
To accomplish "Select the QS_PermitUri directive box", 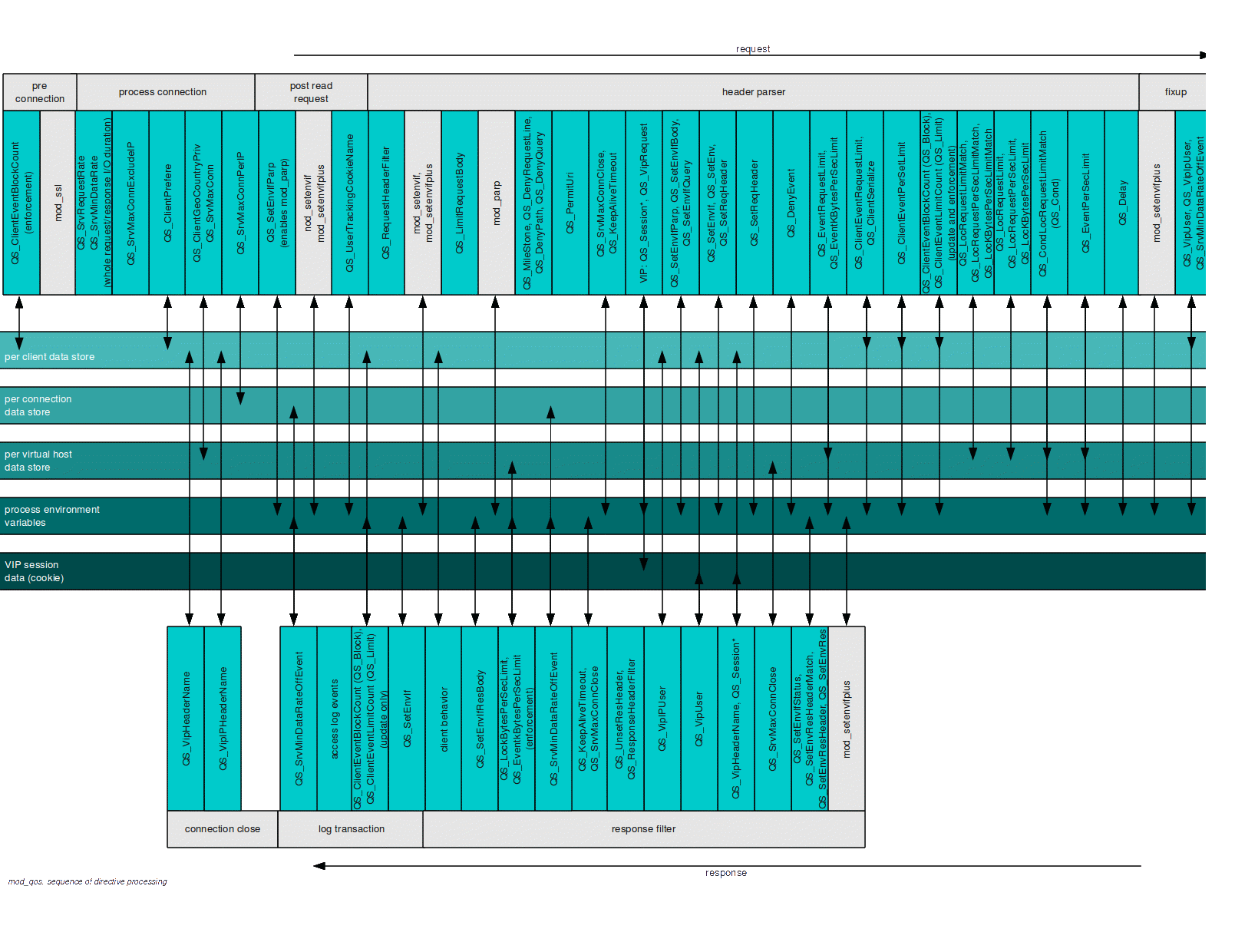I will pyautogui.click(x=570, y=203).
